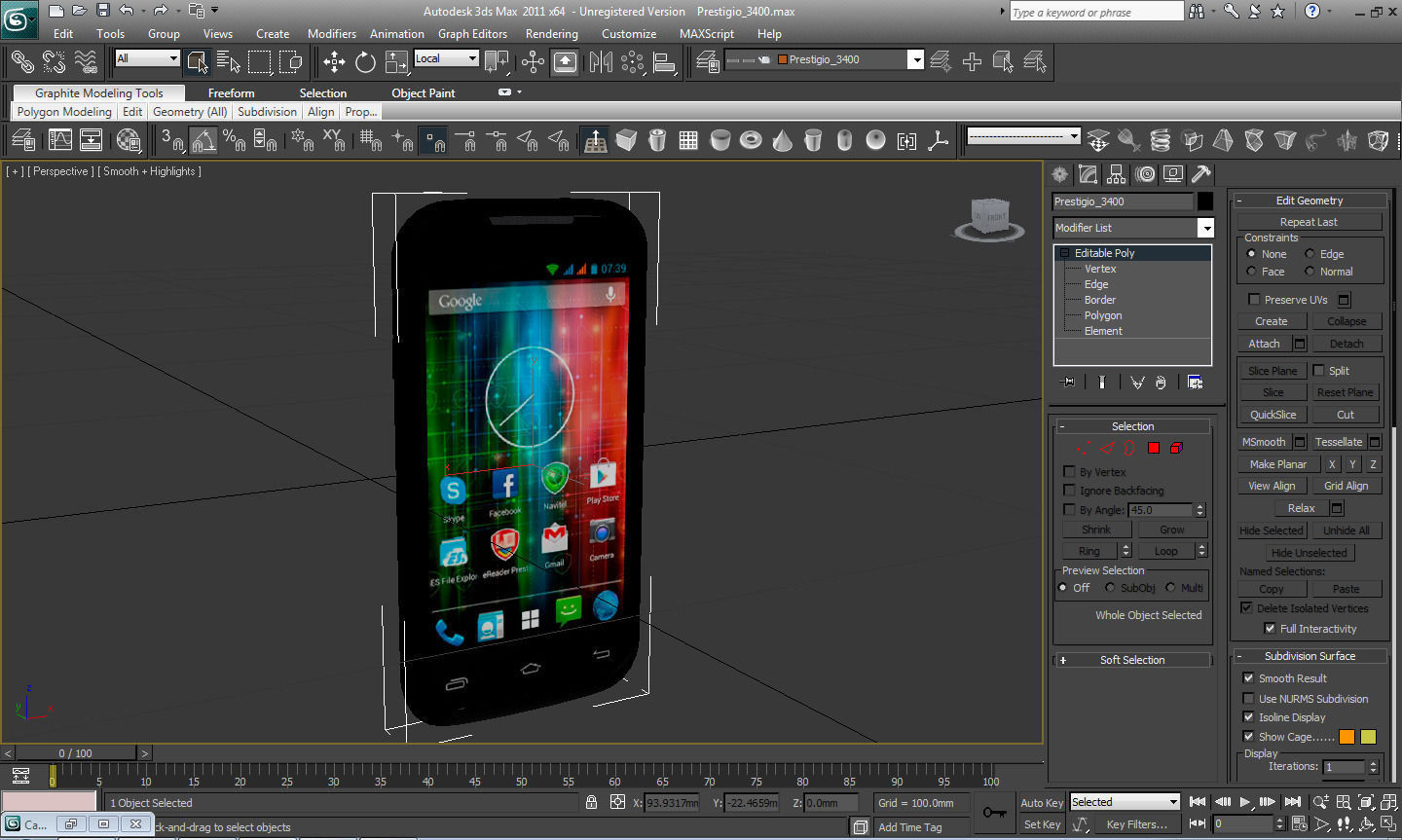Create a Cone primitive from toolbar

782,140
